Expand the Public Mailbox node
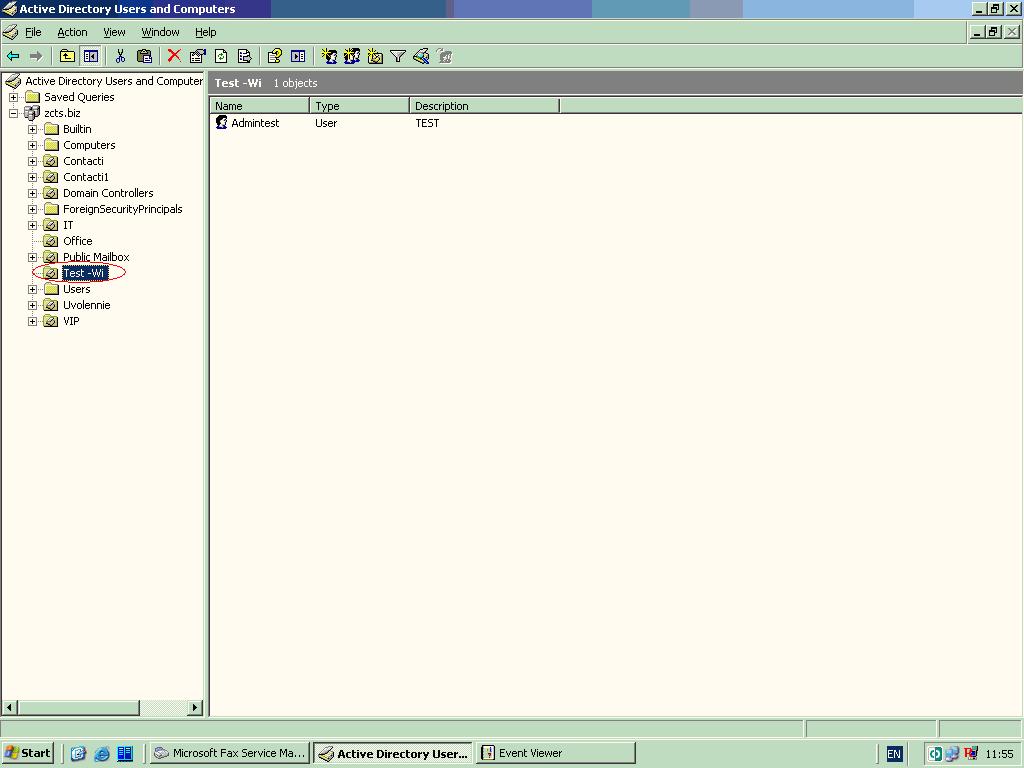Viewport: 1024px width, 768px height. click(x=32, y=257)
